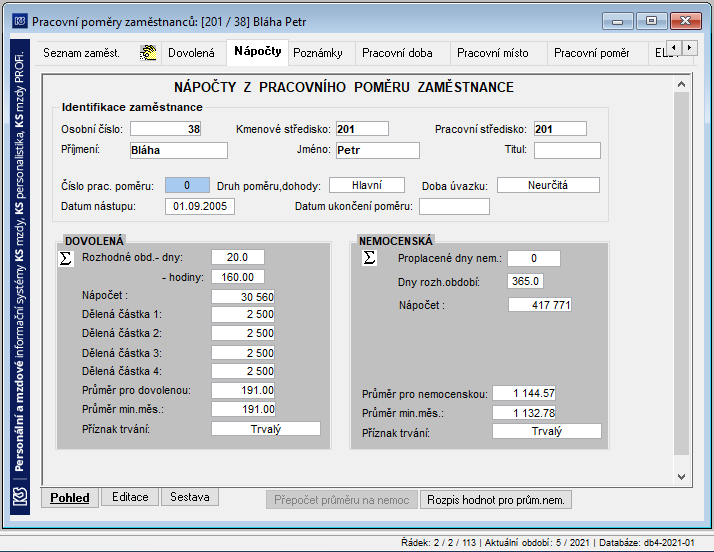This screenshot has width=714, height=552.
Task: Click the NÁPOČTY Z PRACOVNÍHO POMĚRU heading
Action: (344, 87)
